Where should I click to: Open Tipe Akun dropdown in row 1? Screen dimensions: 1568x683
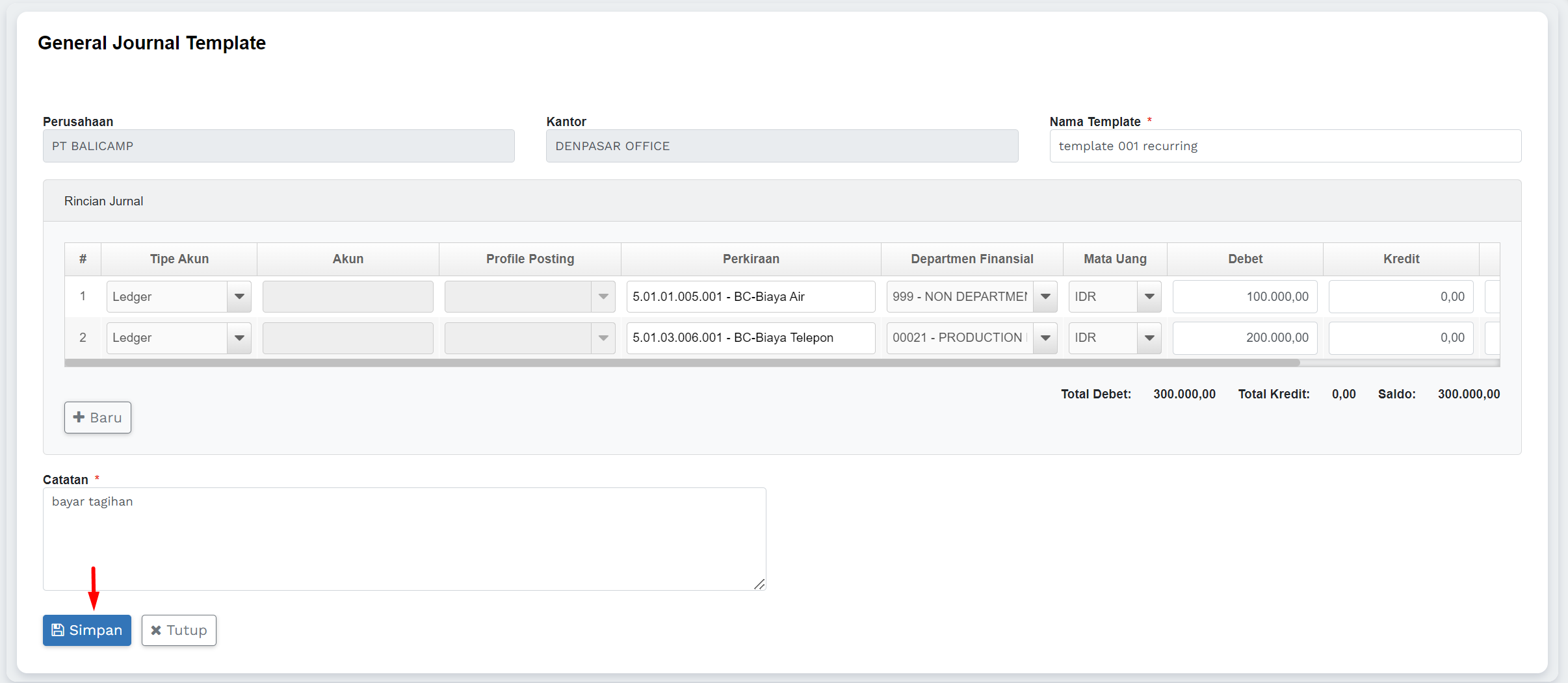239,297
